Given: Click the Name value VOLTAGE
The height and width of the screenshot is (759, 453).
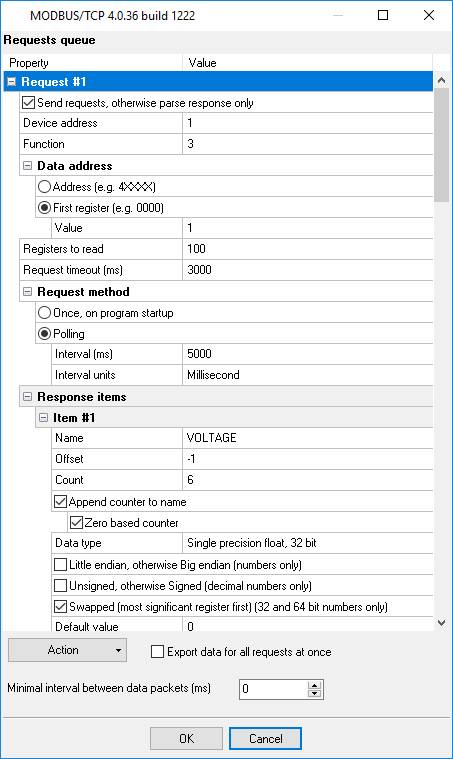Looking at the screenshot, I should tap(308, 438).
